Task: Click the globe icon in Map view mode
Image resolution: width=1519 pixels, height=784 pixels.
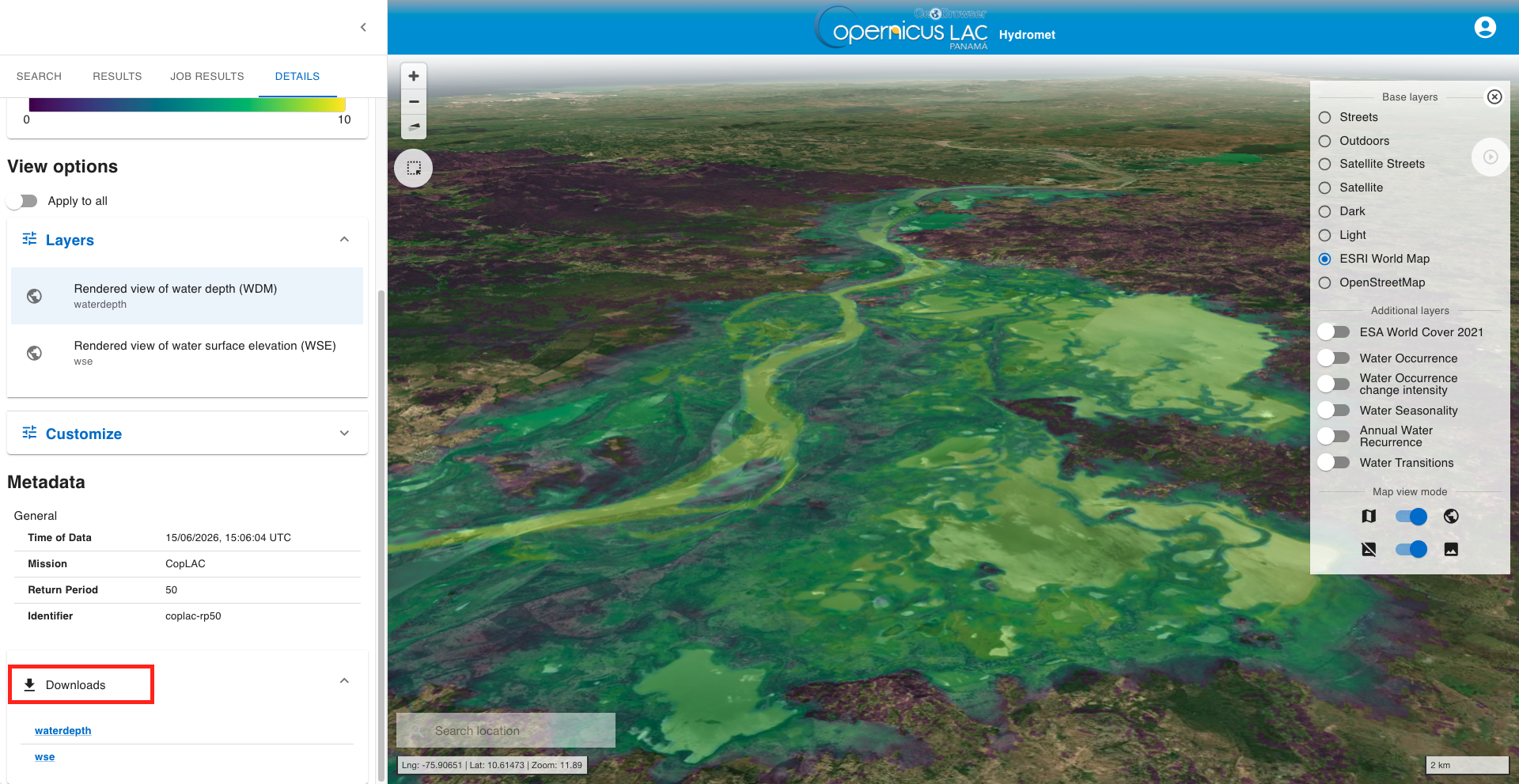Action: pyautogui.click(x=1451, y=517)
